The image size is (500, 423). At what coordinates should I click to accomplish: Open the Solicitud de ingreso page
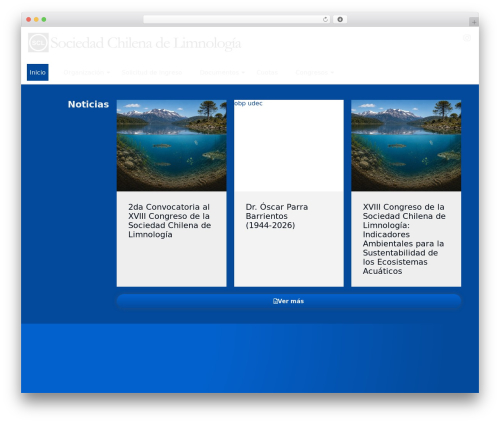(x=152, y=72)
